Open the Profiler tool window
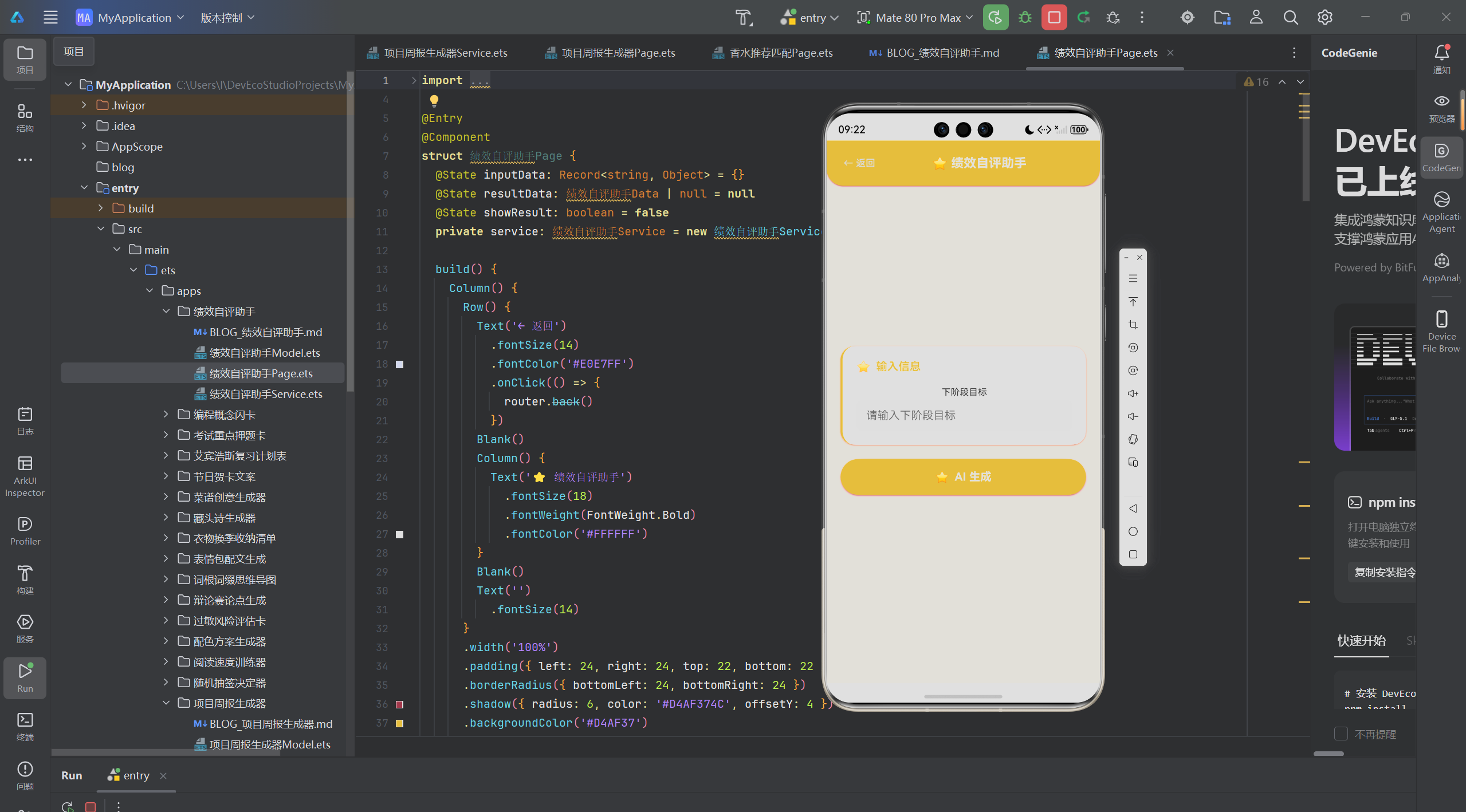Viewport: 1466px width, 812px height. pos(25,531)
